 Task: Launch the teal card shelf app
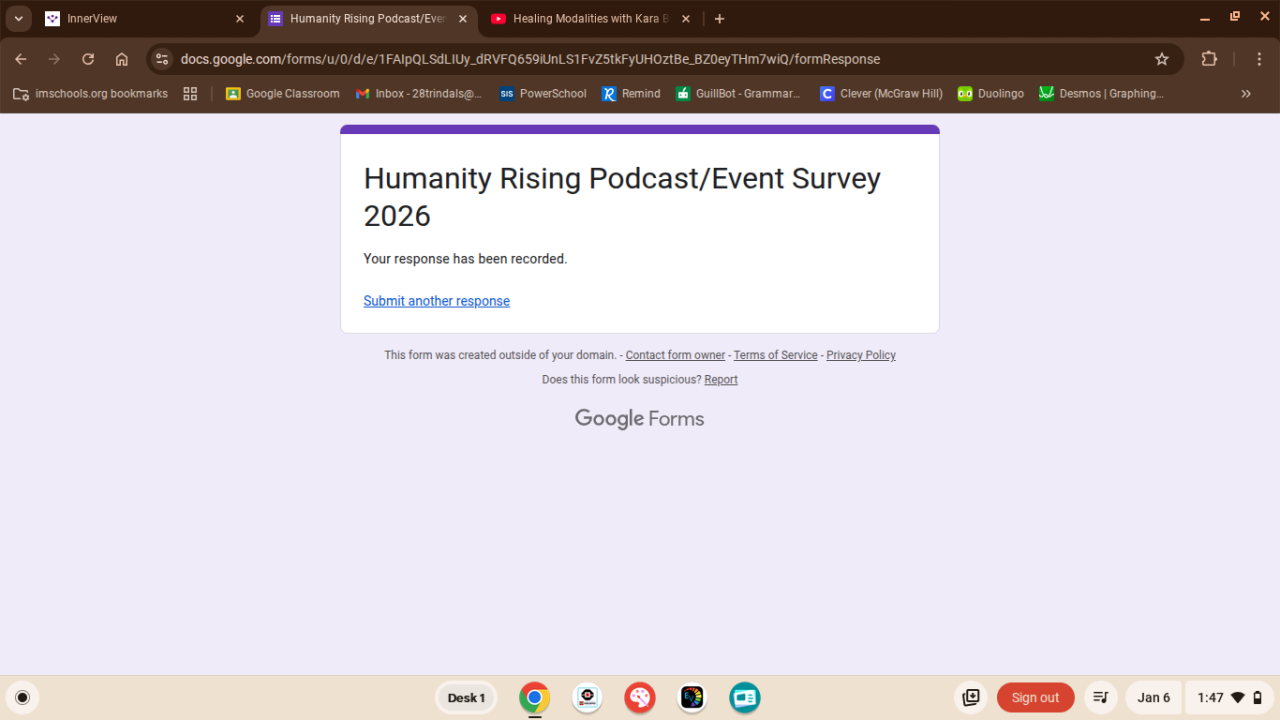tap(745, 698)
